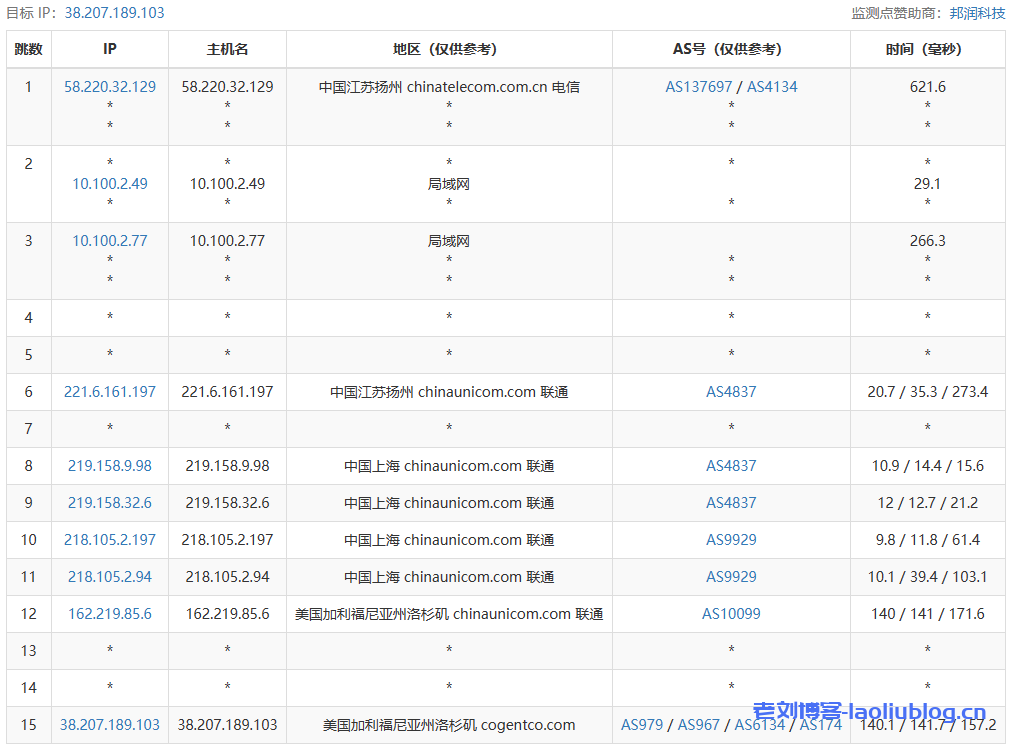
Task: Open target IP link 38.207.189.103 at top
Action: click(114, 13)
